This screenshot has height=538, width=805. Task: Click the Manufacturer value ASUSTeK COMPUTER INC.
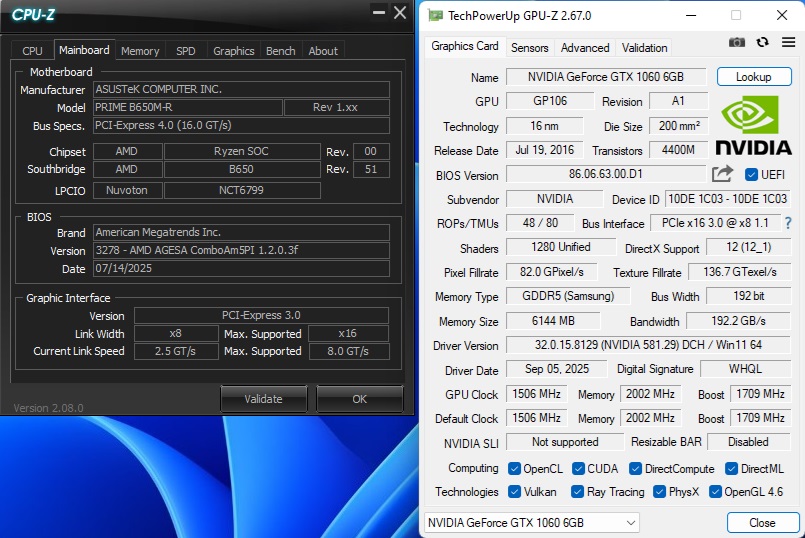point(241,89)
